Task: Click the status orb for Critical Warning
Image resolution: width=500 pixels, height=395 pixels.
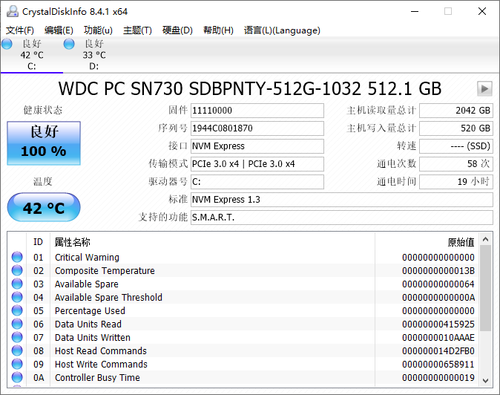Action: (17, 257)
